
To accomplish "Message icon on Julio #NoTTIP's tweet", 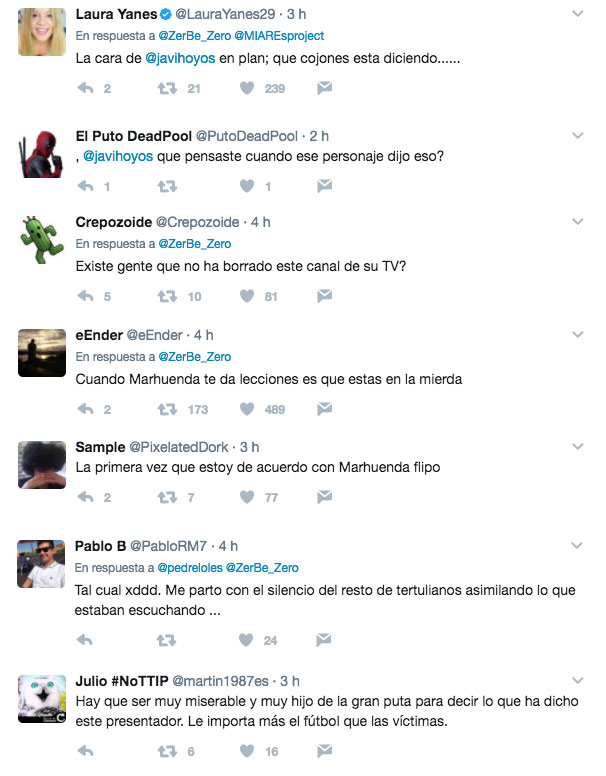I will click(324, 751).
